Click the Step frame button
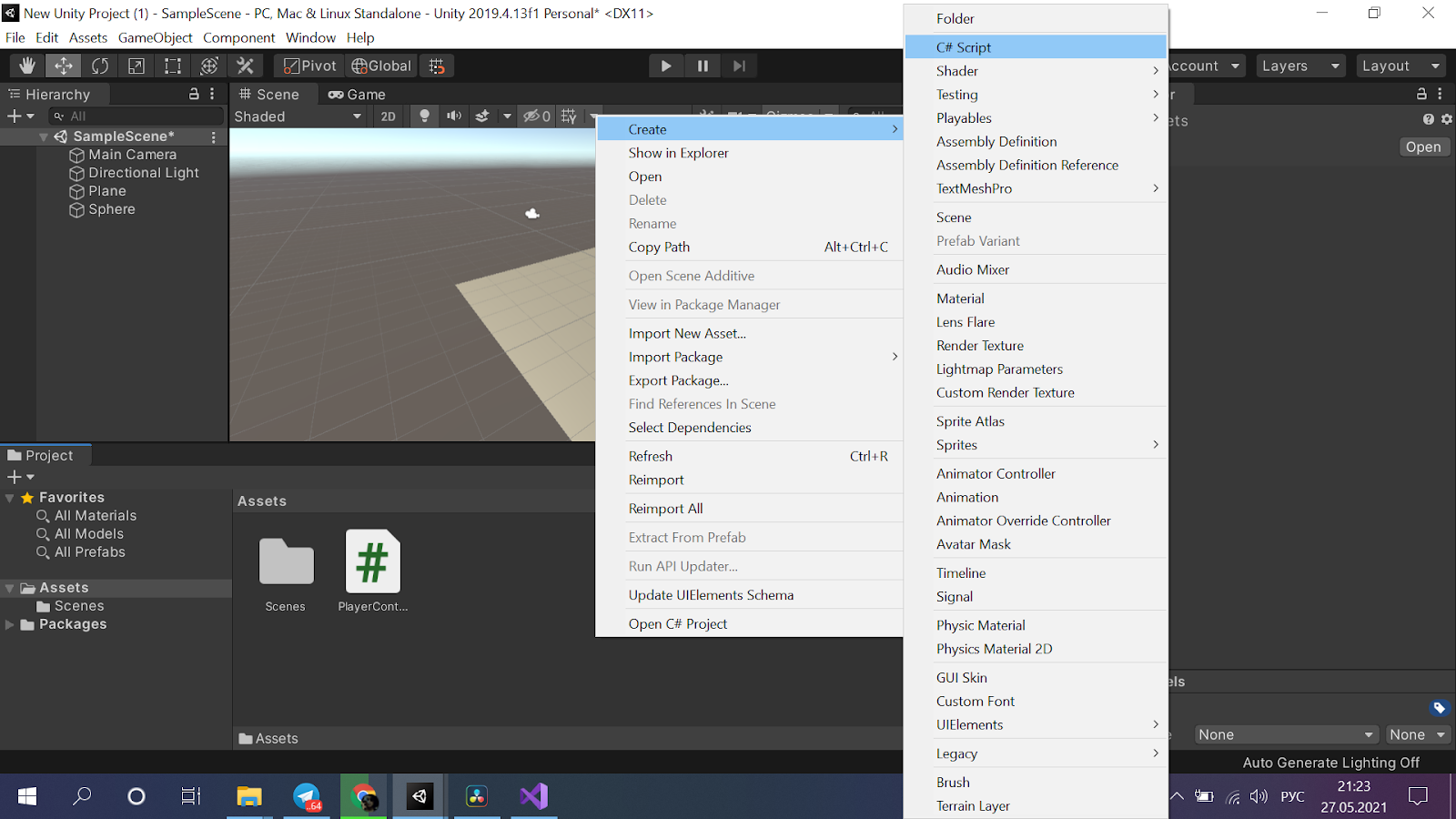 click(x=739, y=66)
